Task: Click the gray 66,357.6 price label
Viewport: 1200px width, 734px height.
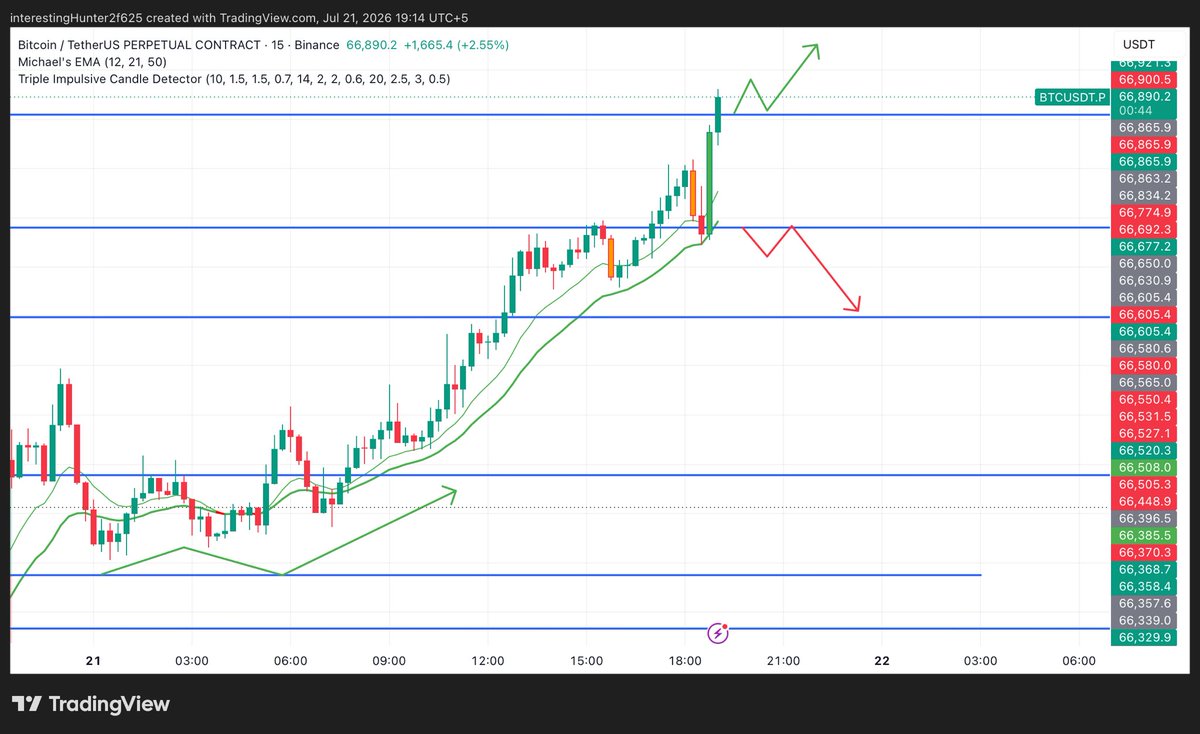Action: pos(1145,603)
